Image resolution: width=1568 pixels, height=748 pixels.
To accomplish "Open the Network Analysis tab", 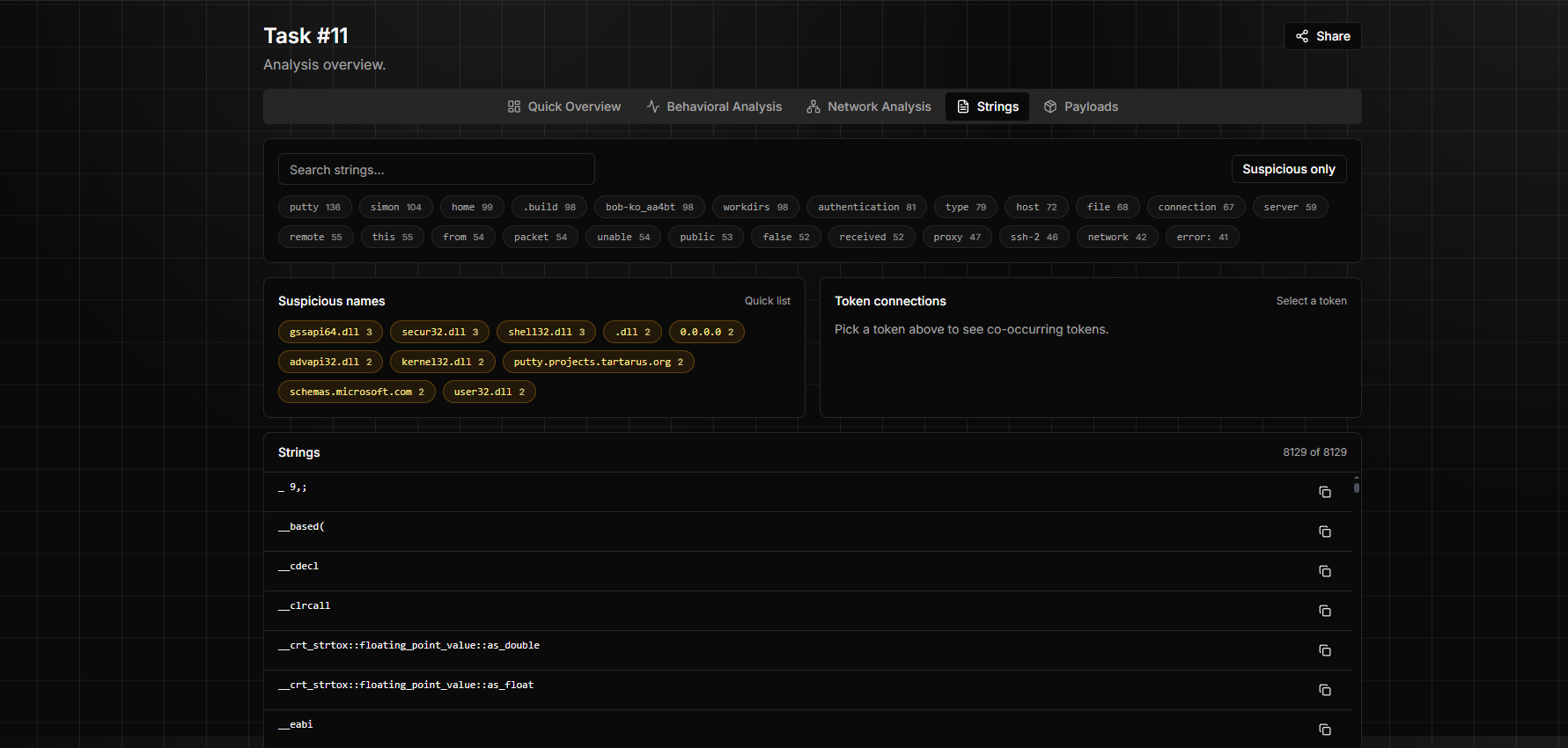I will (869, 106).
